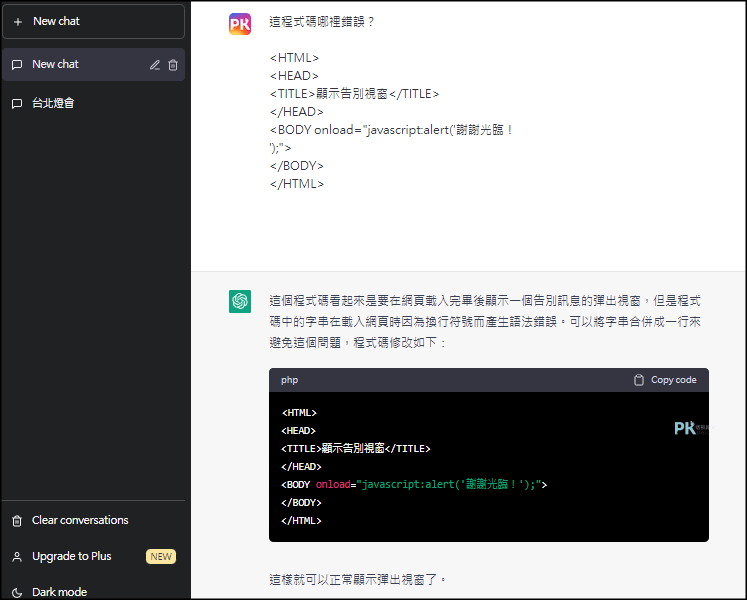Click the clipboard icon in code block header
747x600 pixels.
(639, 380)
